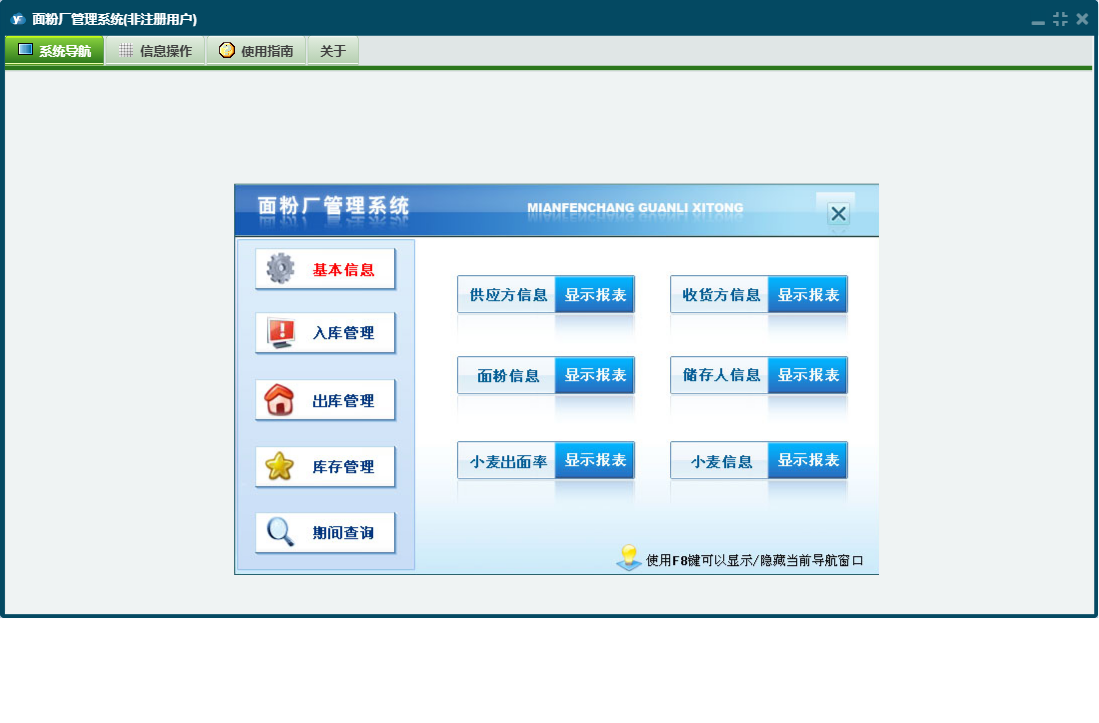Viewport: 1099px width, 723px height.
Task: Show report for 小麦出面率
Action: coord(595,460)
